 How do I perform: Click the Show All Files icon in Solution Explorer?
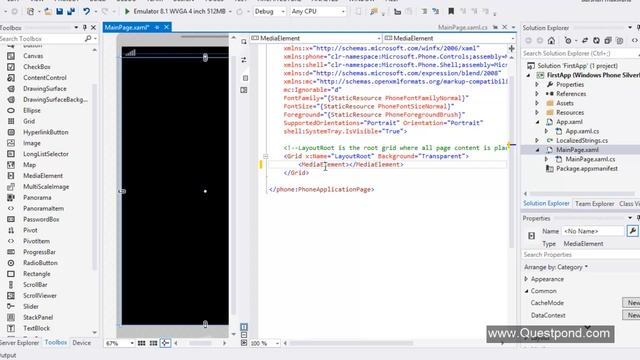point(620,40)
